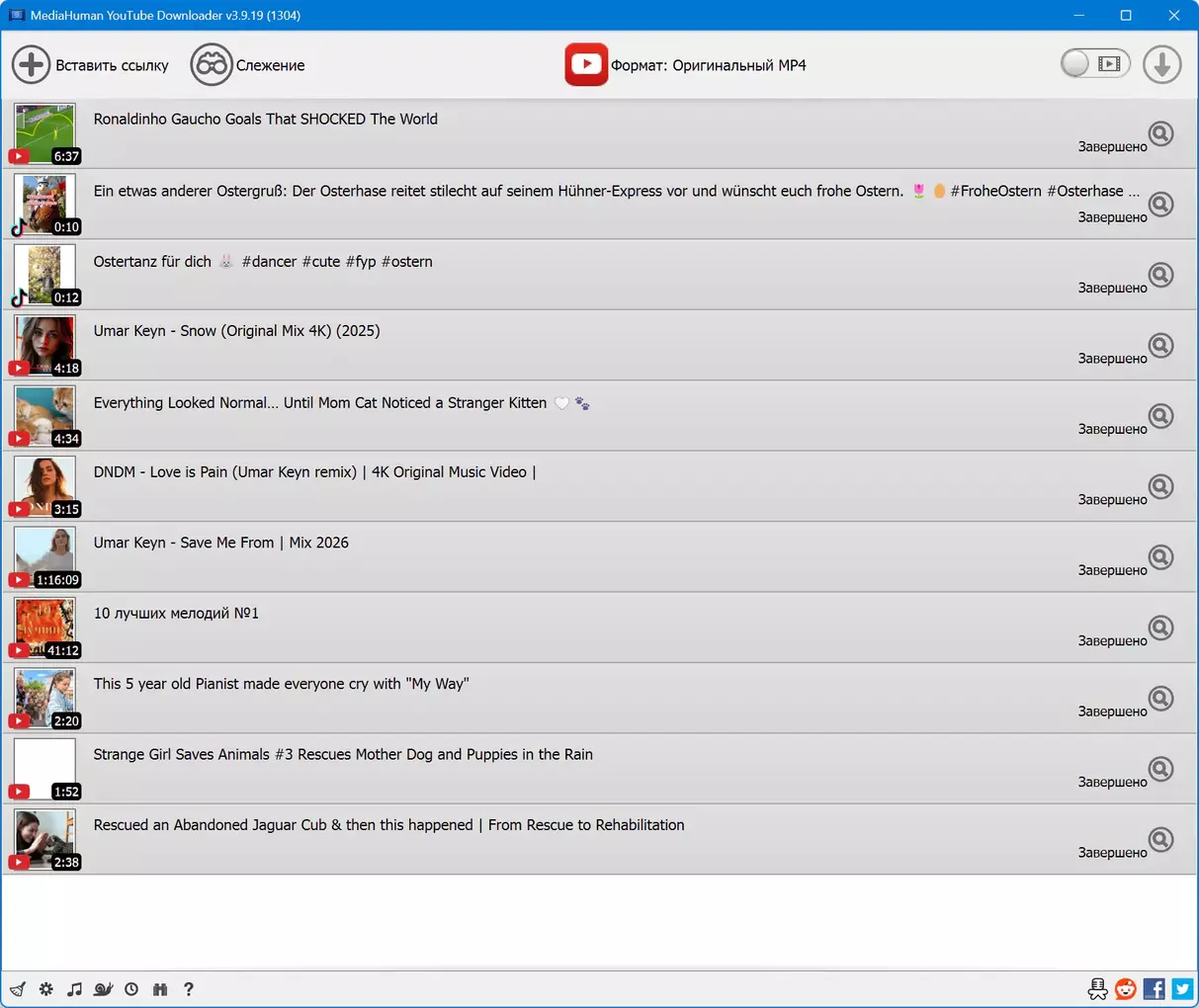Click the binoculars icon in bottom bar
The width and height of the screenshot is (1199, 1008).
[x=160, y=989]
